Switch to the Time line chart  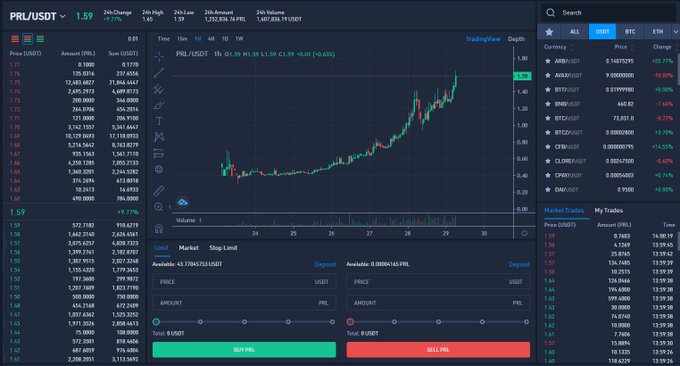pyautogui.click(x=163, y=39)
